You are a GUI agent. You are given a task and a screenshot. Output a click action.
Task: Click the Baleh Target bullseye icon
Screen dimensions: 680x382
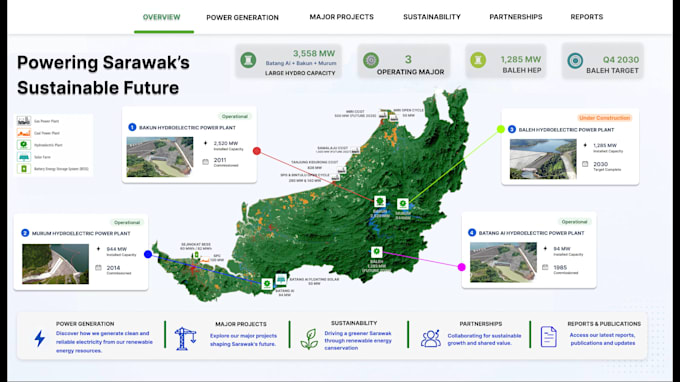(x=575, y=61)
